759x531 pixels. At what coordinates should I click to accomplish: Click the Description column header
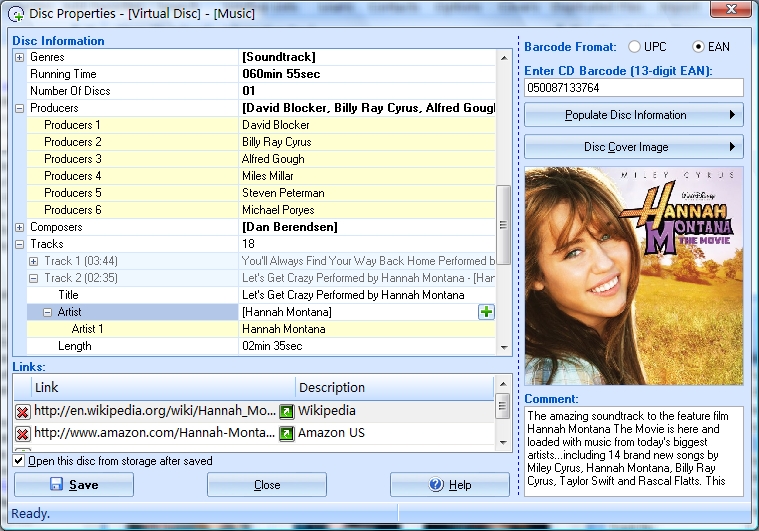coord(395,387)
